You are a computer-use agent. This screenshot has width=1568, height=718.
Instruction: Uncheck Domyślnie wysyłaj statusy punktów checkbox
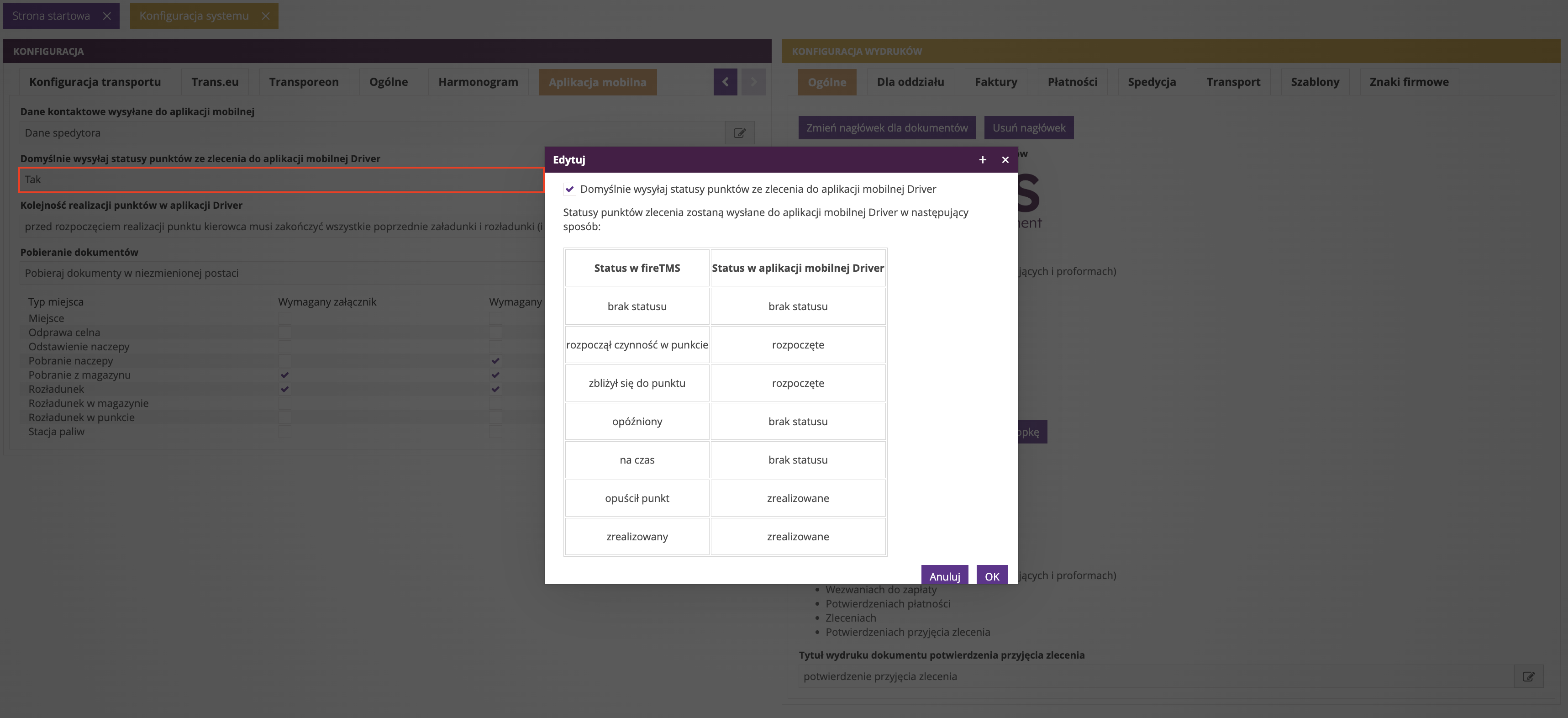point(570,189)
